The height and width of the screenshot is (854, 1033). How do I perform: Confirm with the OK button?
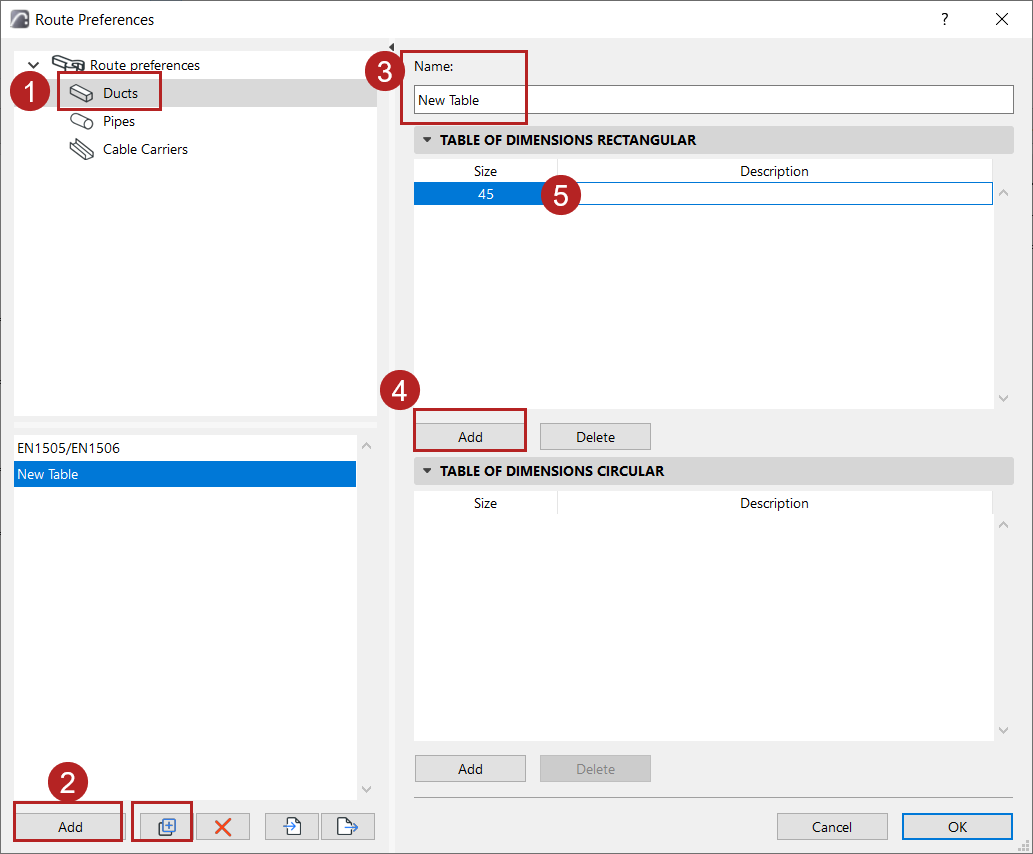(957, 826)
